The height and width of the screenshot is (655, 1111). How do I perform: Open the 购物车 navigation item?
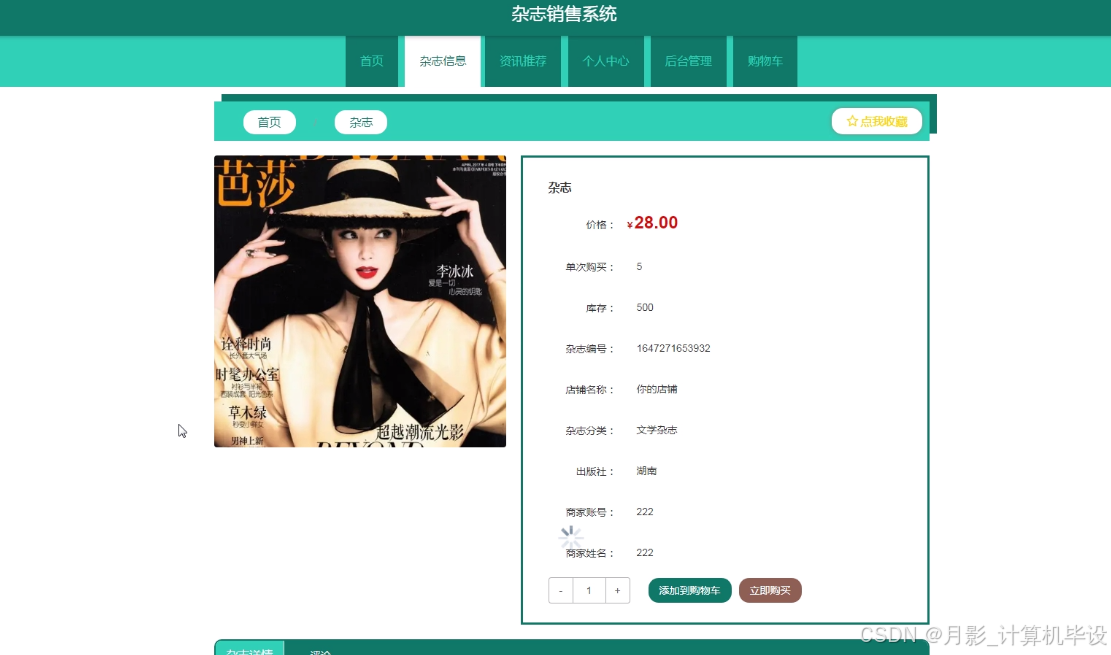(x=764, y=61)
